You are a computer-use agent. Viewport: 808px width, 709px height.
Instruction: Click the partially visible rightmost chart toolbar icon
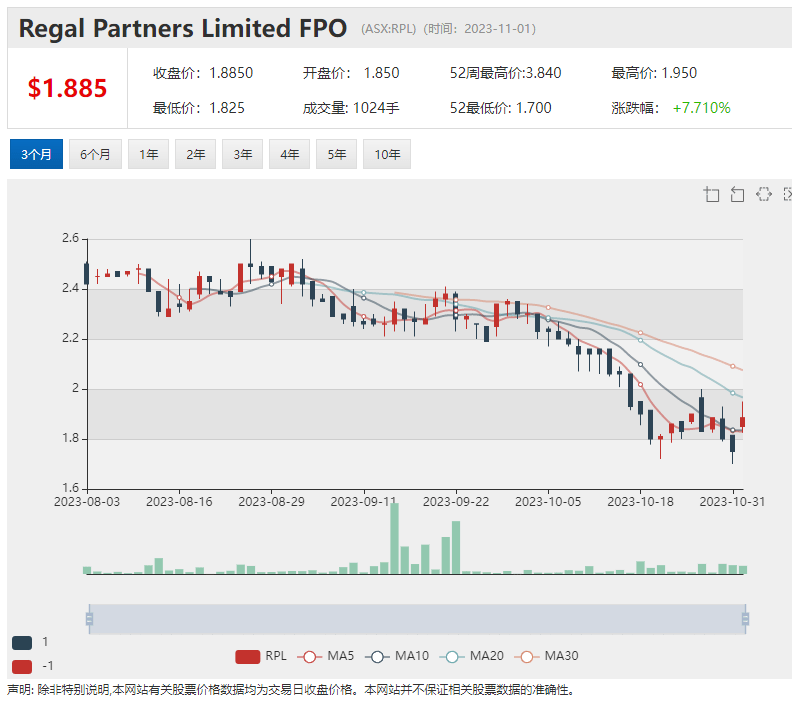pos(788,194)
